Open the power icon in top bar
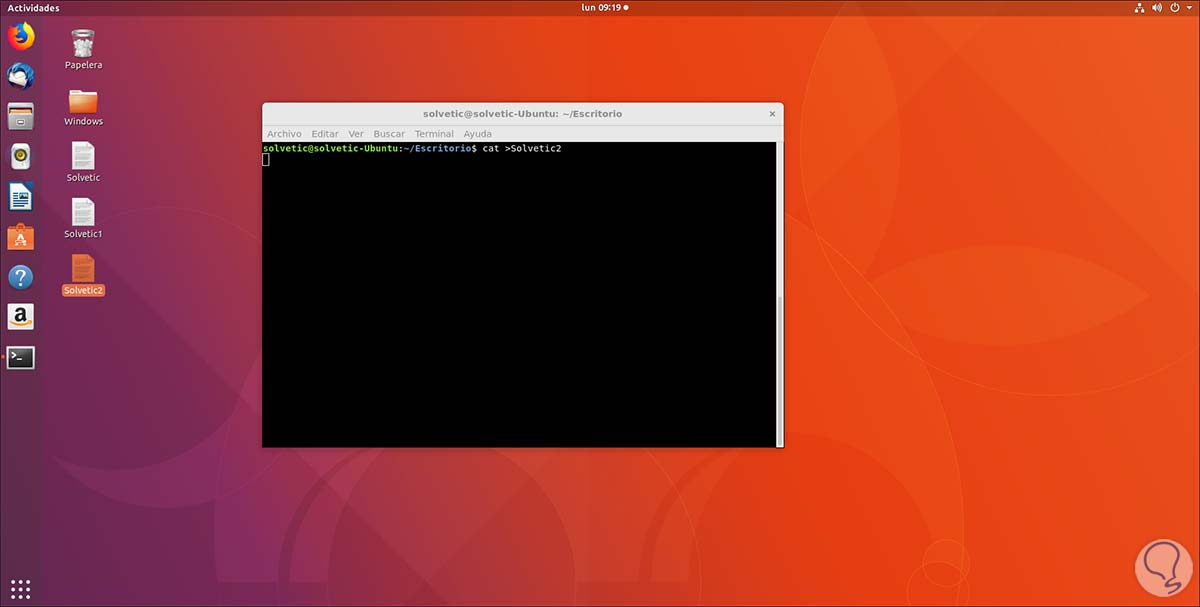The height and width of the screenshot is (607, 1200). pos(1174,7)
